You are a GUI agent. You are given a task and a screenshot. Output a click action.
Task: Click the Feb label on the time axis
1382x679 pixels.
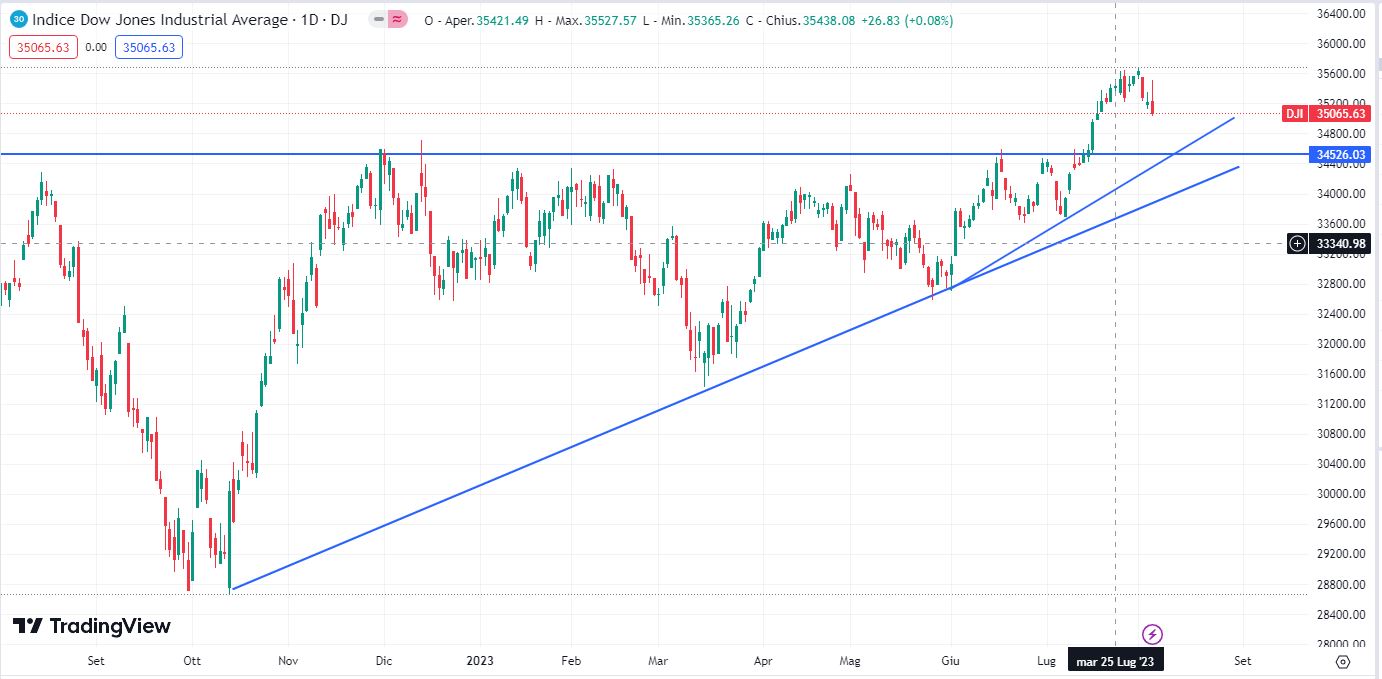pos(571,661)
